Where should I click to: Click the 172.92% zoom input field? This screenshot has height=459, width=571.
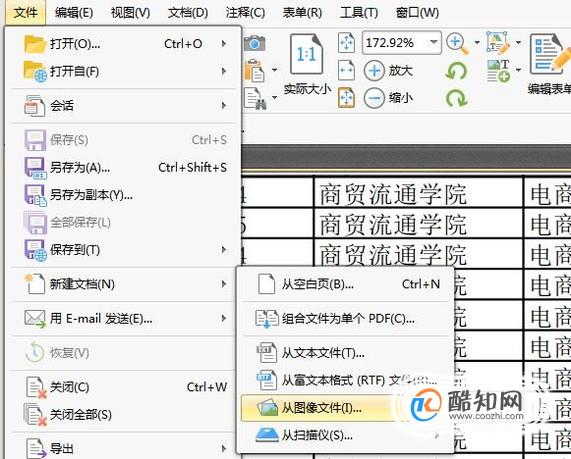pyautogui.click(x=396, y=43)
